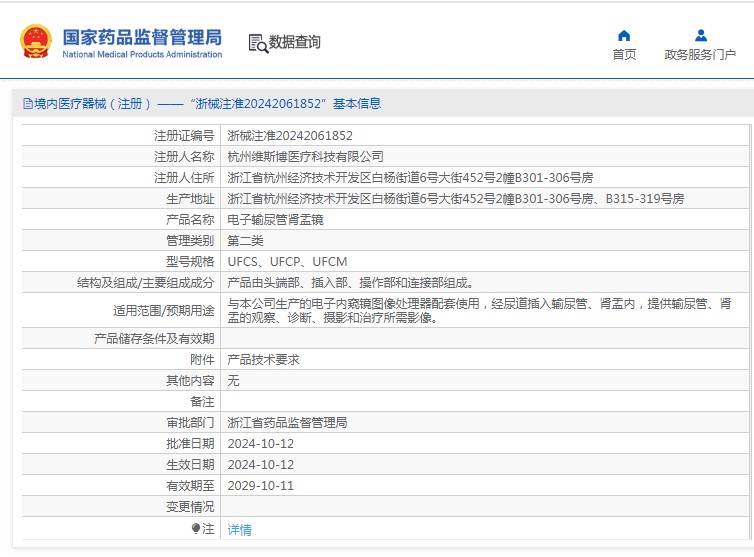Click the 生产地址 value with B315-319号房

coord(455,198)
